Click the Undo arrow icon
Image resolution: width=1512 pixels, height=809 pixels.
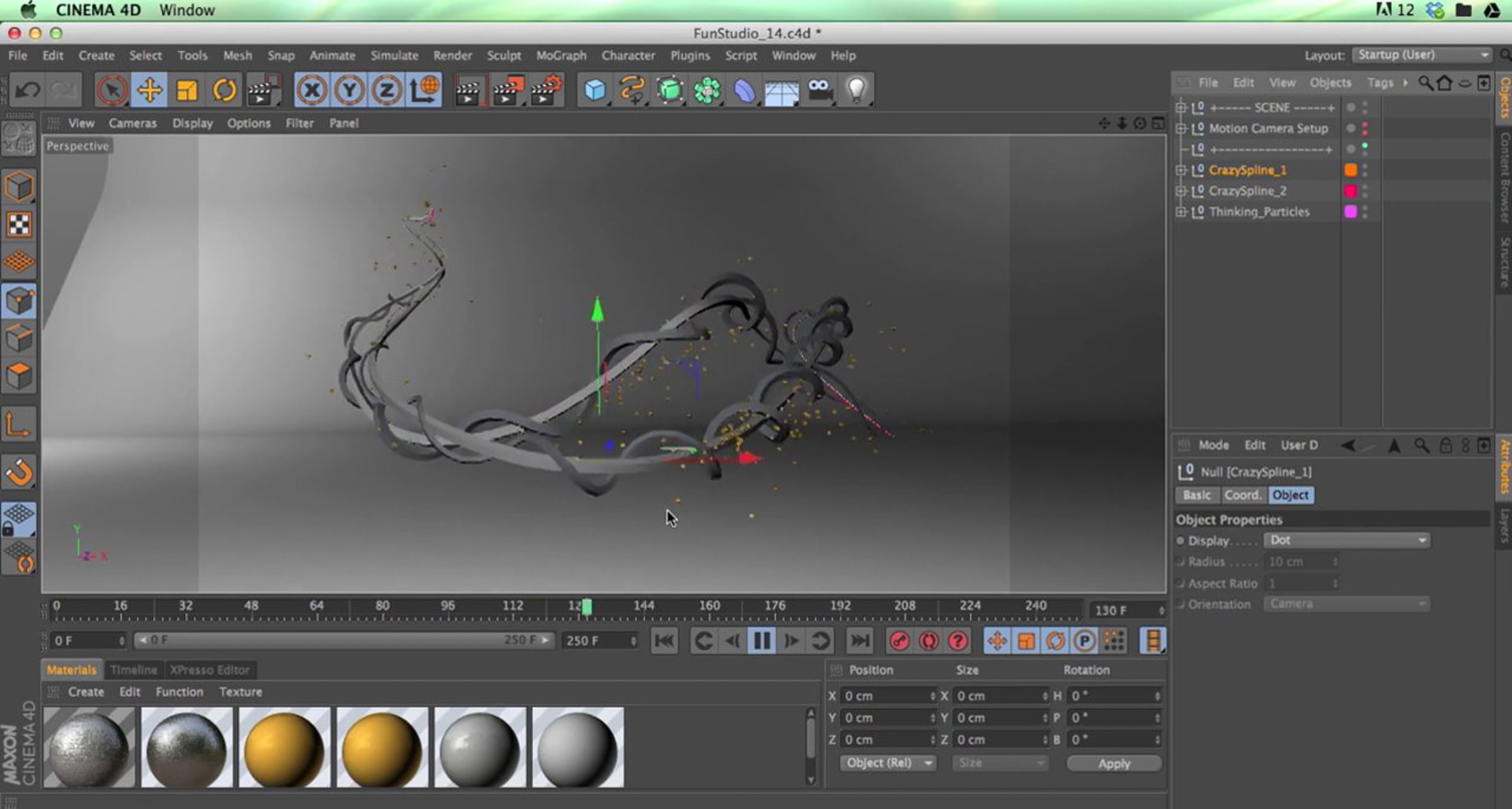coord(28,90)
